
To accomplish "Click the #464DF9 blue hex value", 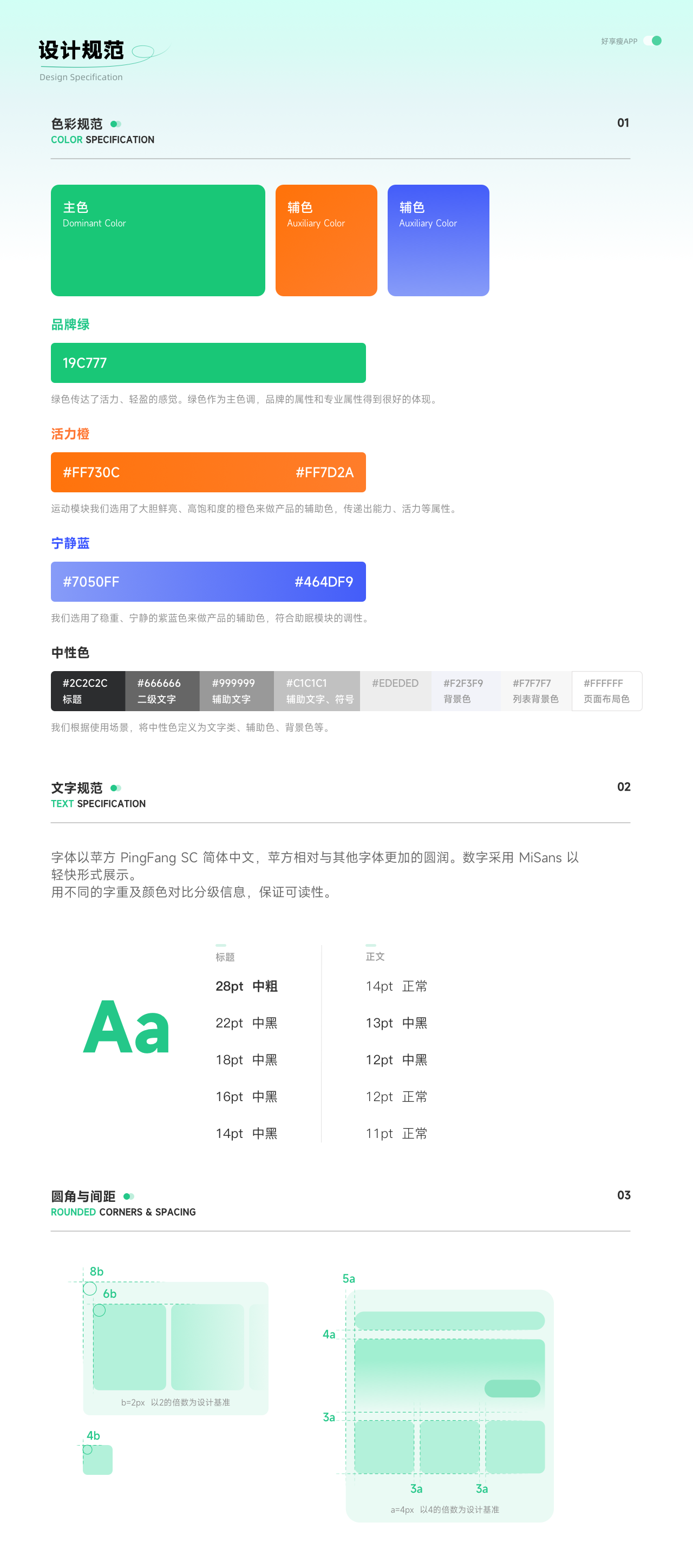I will tap(324, 582).
